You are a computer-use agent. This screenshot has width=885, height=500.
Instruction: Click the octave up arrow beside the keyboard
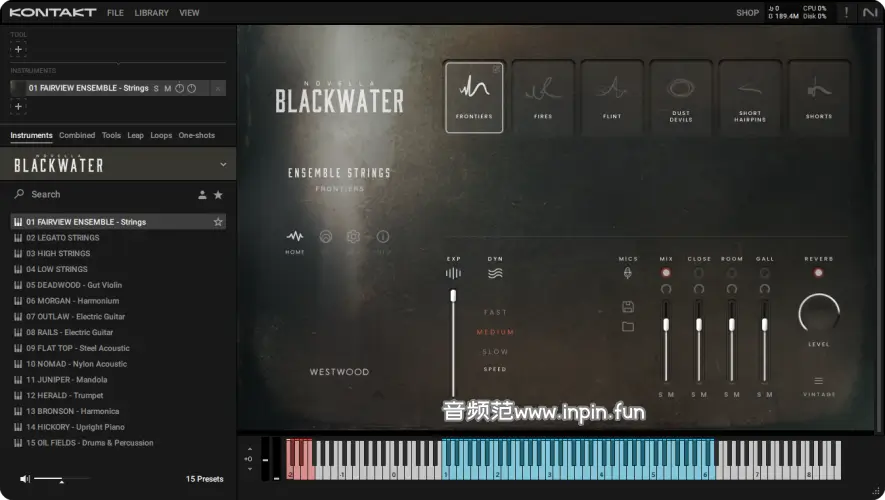click(250, 449)
